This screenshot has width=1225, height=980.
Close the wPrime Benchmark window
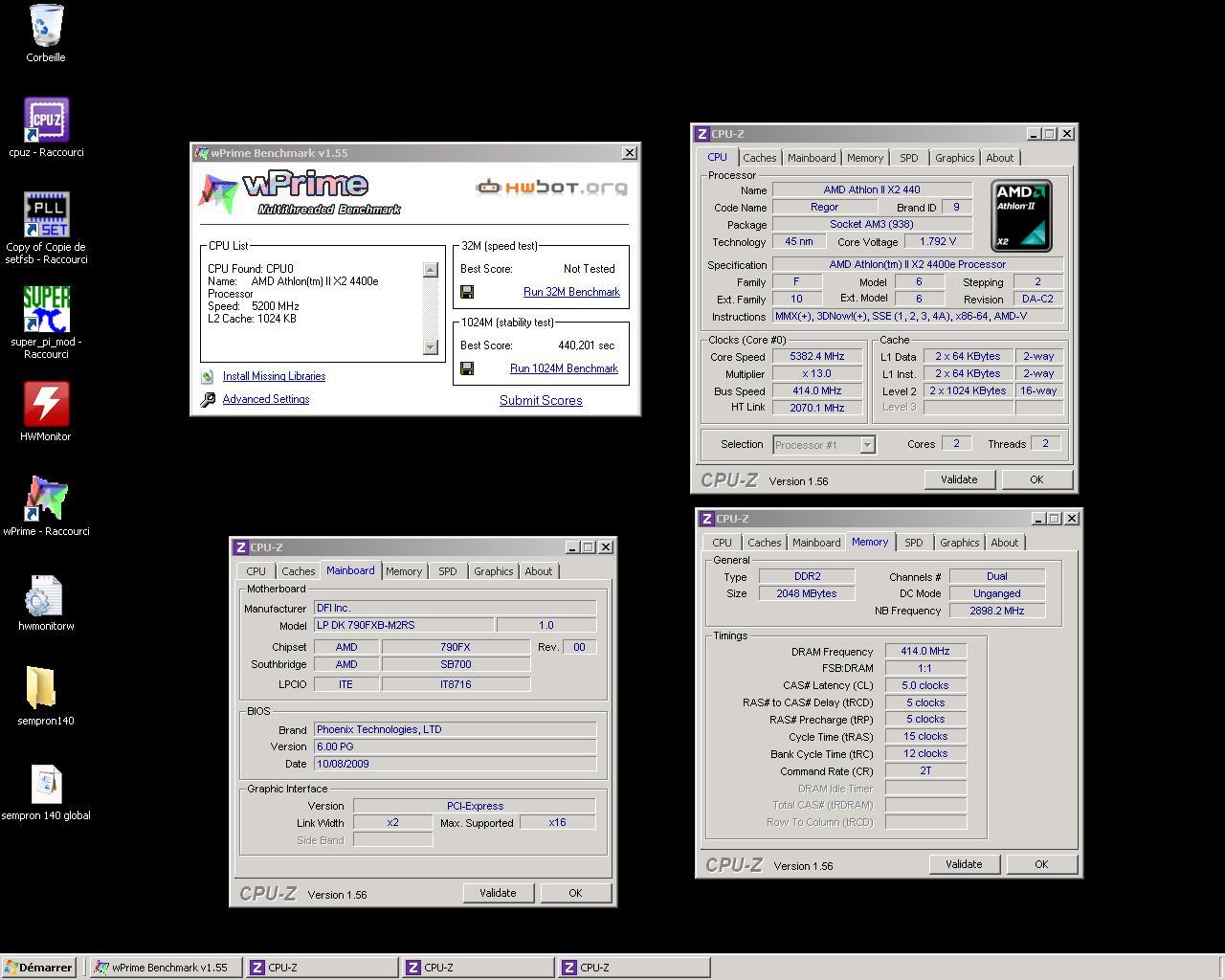(630, 153)
